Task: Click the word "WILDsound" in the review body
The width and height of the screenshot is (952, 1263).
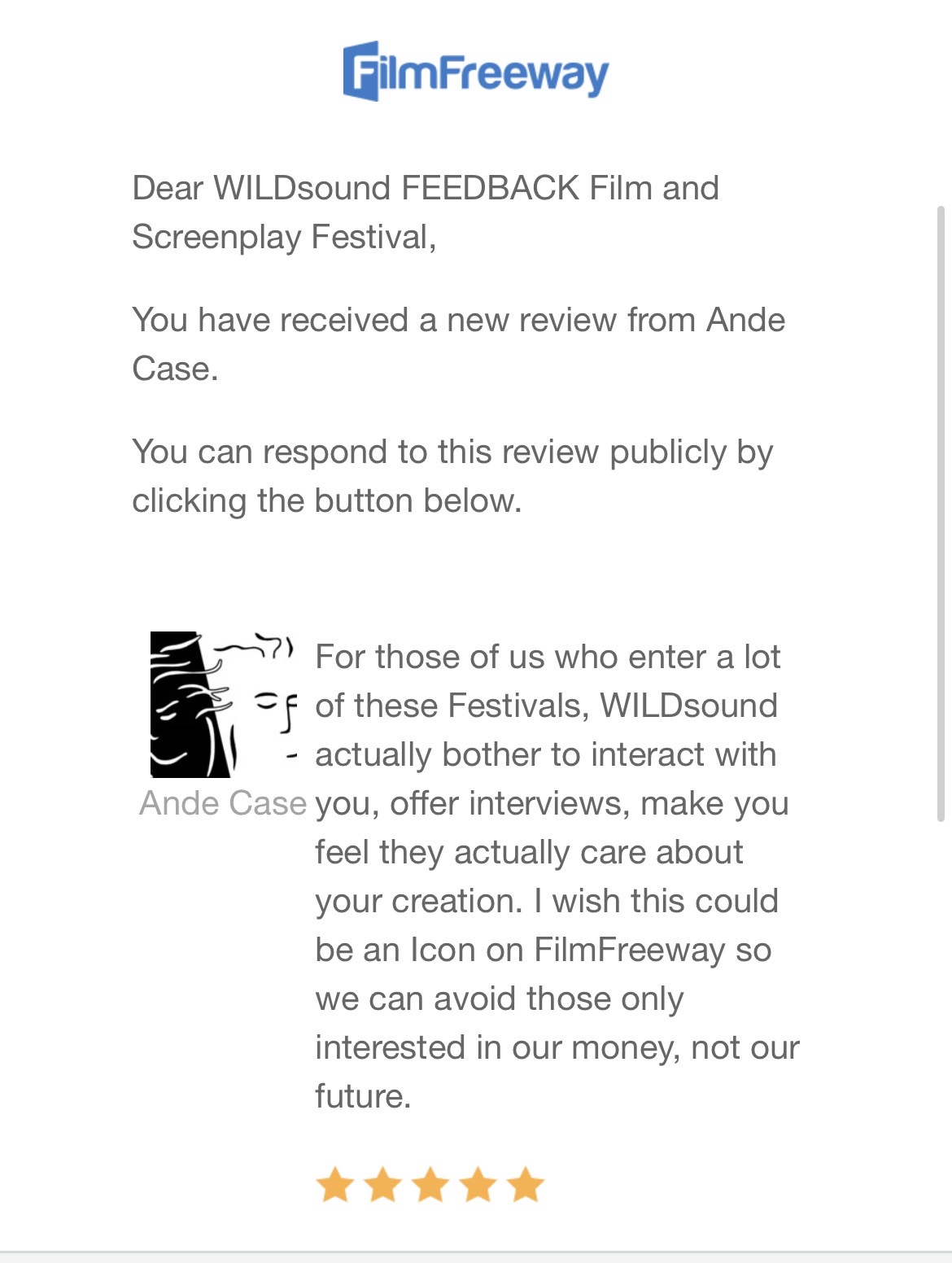Action: click(x=688, y=706)
